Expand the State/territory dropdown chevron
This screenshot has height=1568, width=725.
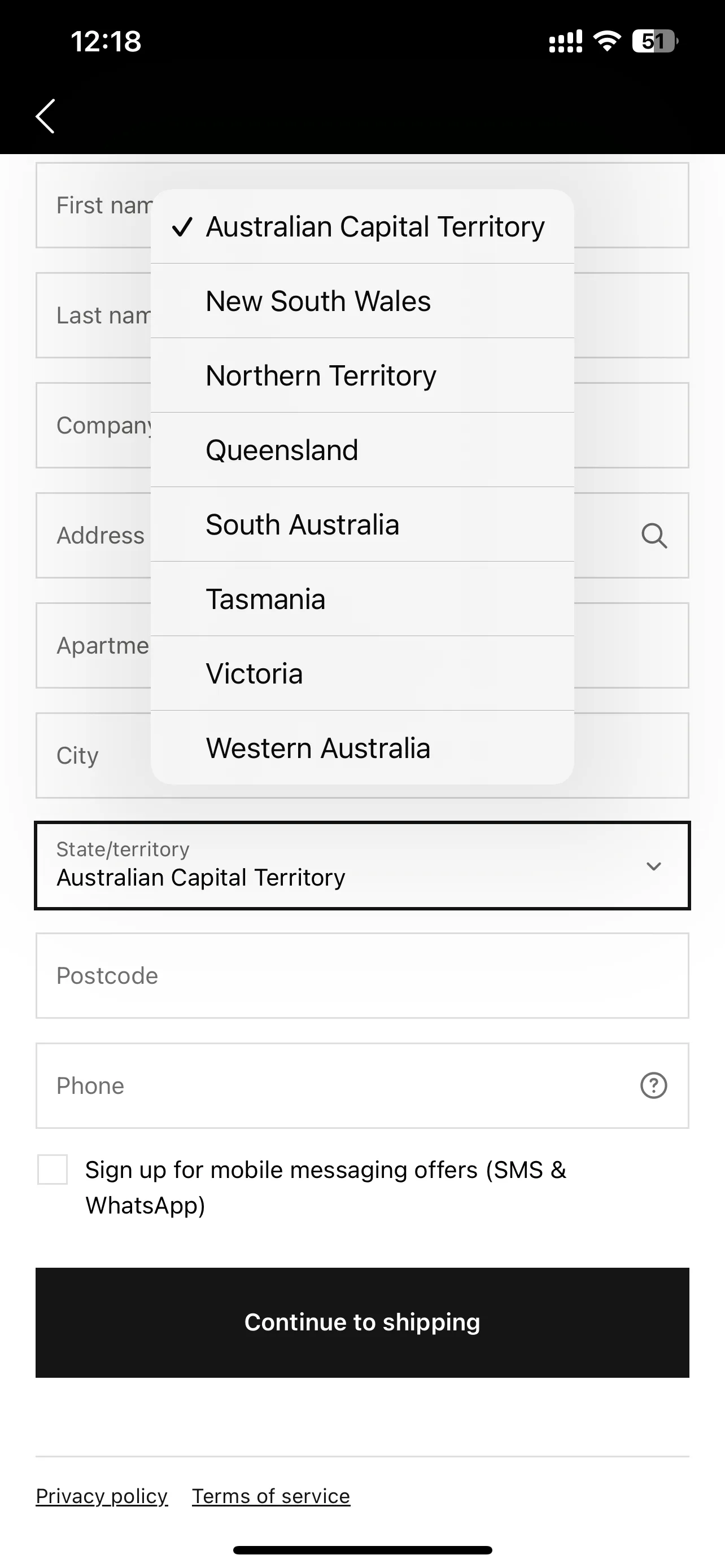[654, 866]
